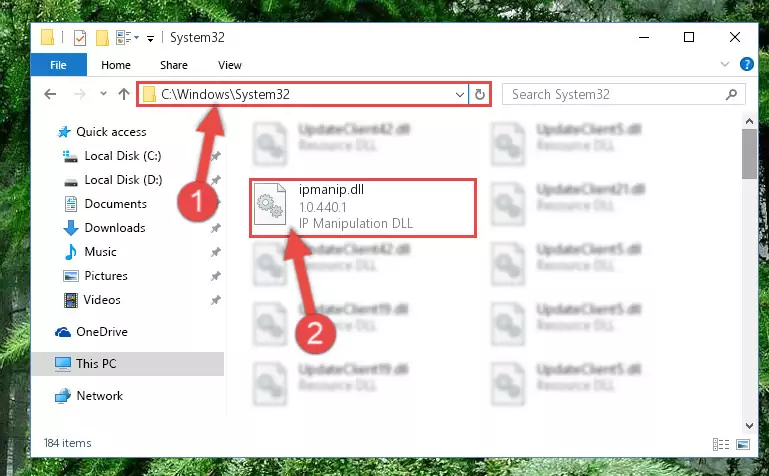Click the folder icon in address bar
The image size is (769, 476).
click(149, 94)
